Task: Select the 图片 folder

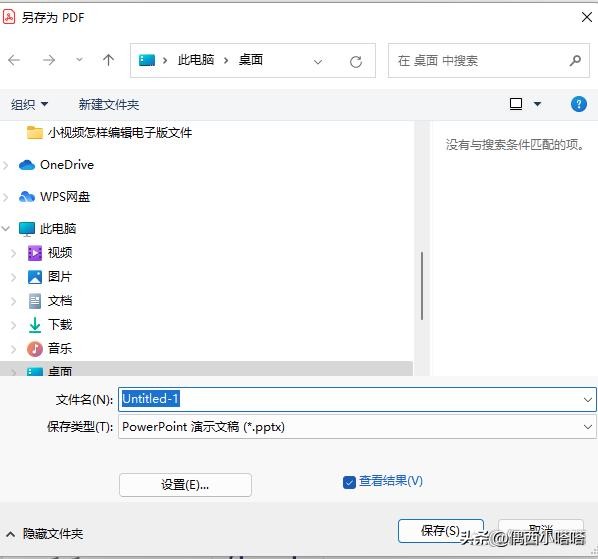Action: 50,277
